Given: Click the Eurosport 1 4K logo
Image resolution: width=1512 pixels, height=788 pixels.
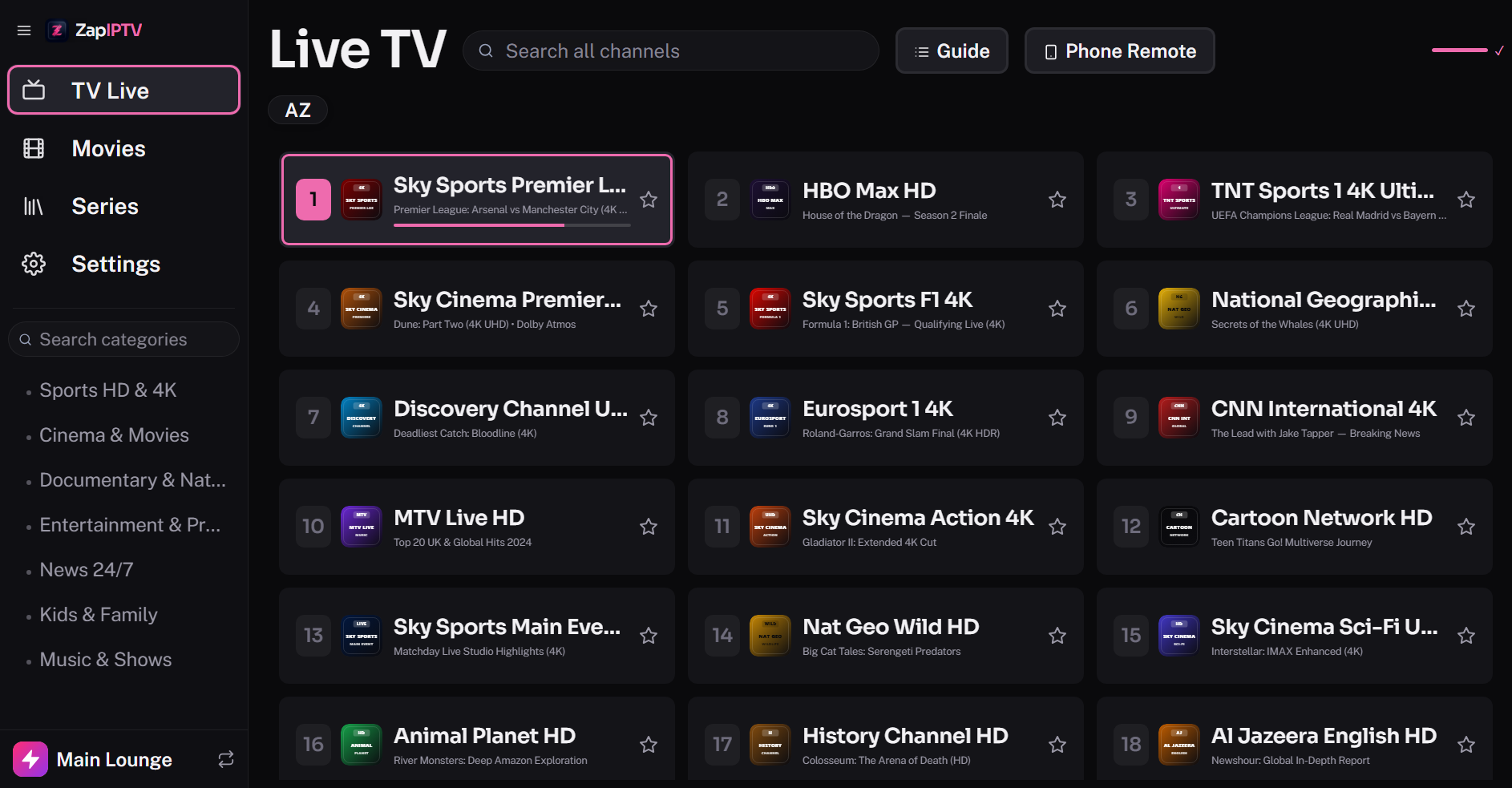Looking at the screenshot, I should pyautogui.click(x=770, y=418).
